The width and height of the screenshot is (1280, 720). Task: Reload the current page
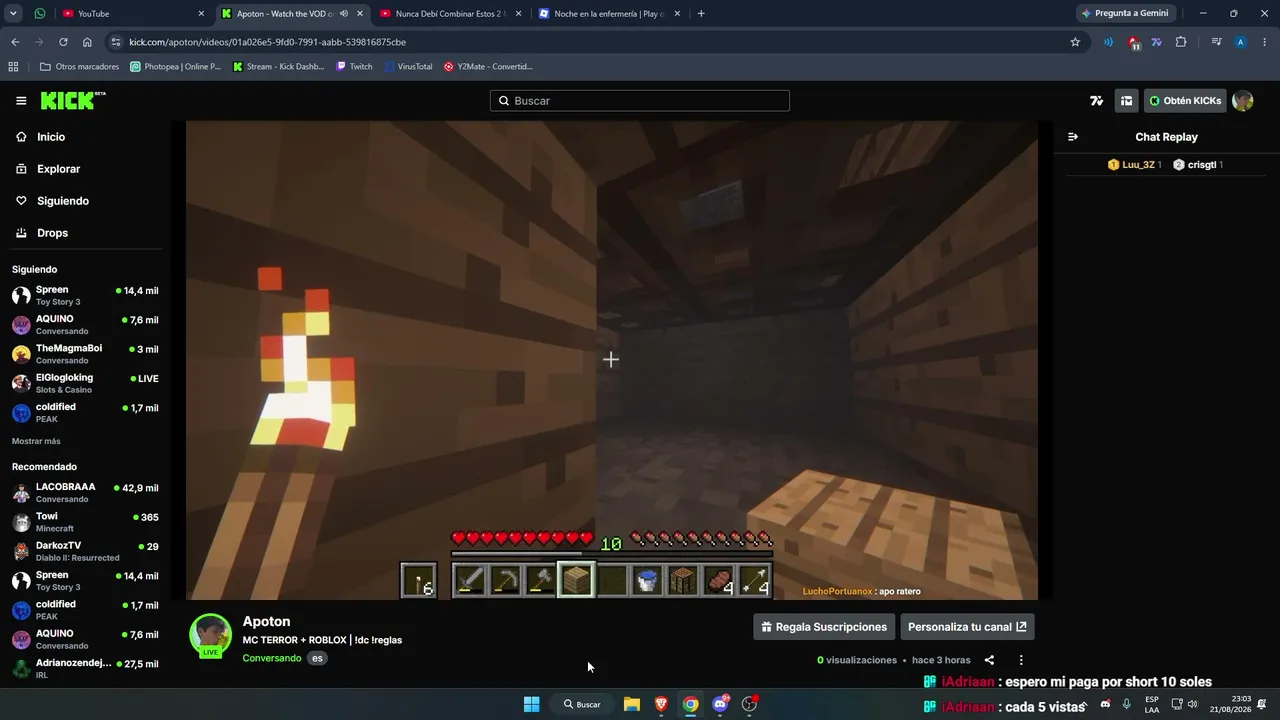(63, 42)
